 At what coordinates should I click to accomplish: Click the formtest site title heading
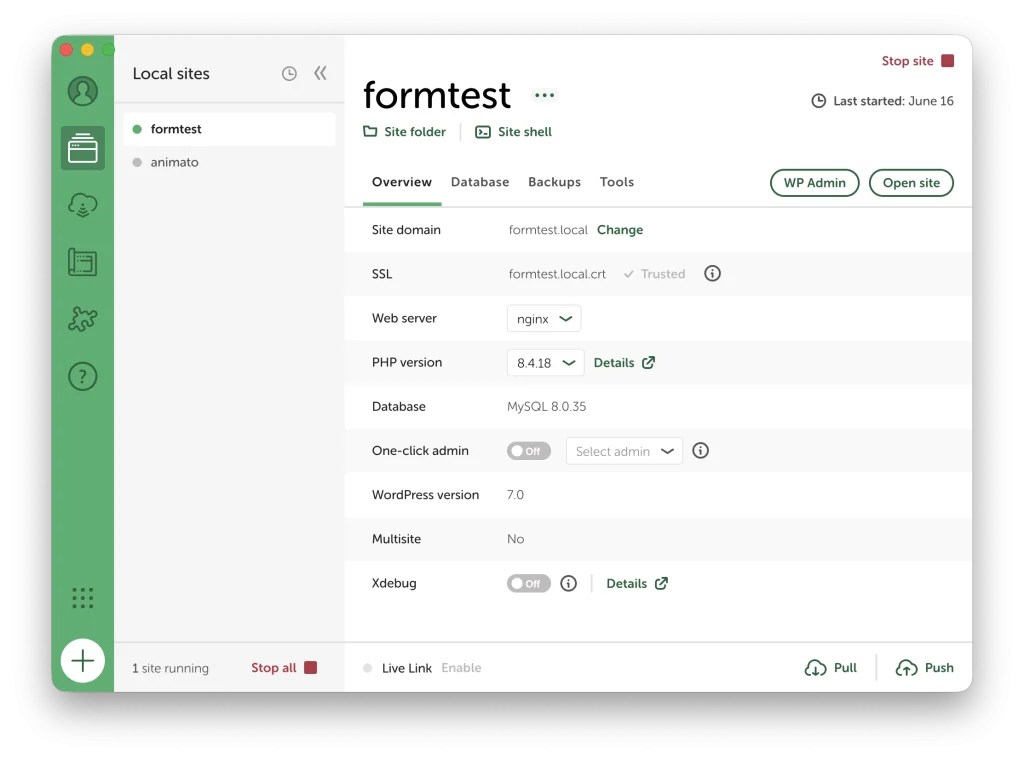pos(437,95)
